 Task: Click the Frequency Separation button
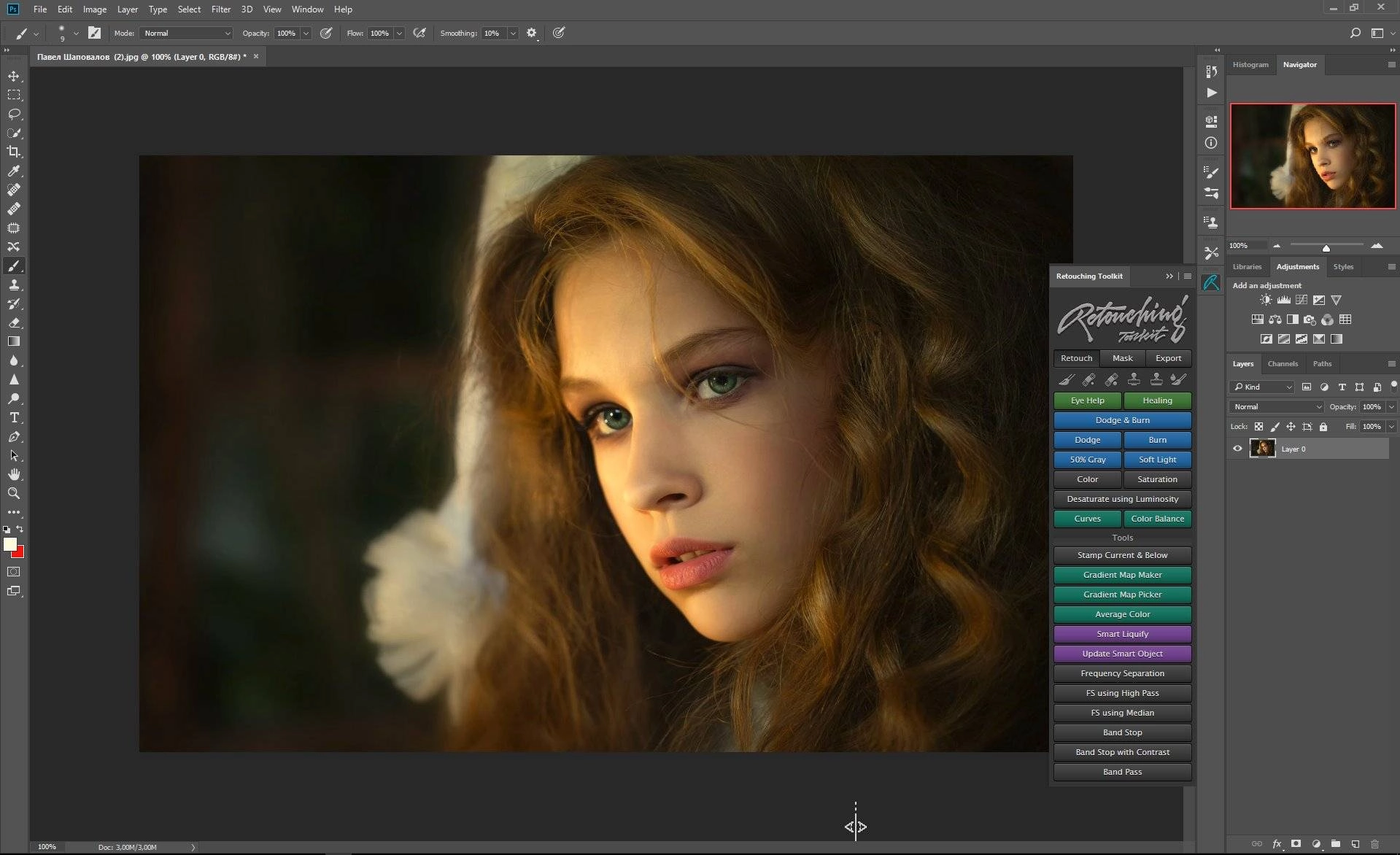pyautogui.click(x=1122, y=673)
